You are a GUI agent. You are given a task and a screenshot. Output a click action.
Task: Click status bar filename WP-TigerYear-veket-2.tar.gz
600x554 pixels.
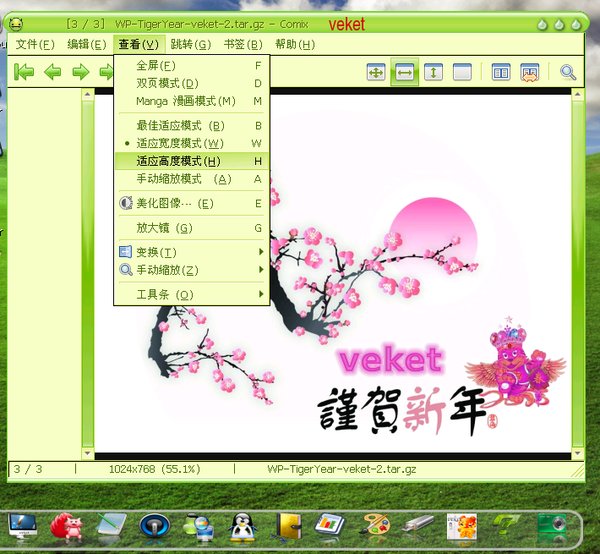coord(341,469)
